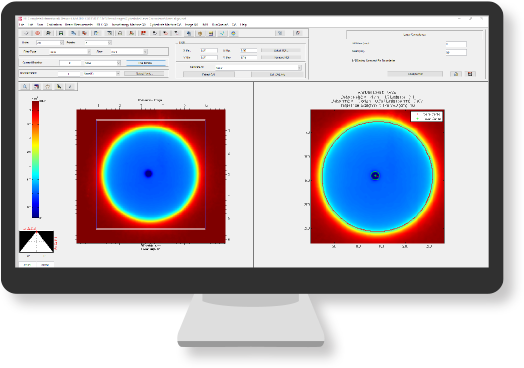The image size is (524, 368).
Task: Click the dark spot at the left image center
Action: pos(148,173)
